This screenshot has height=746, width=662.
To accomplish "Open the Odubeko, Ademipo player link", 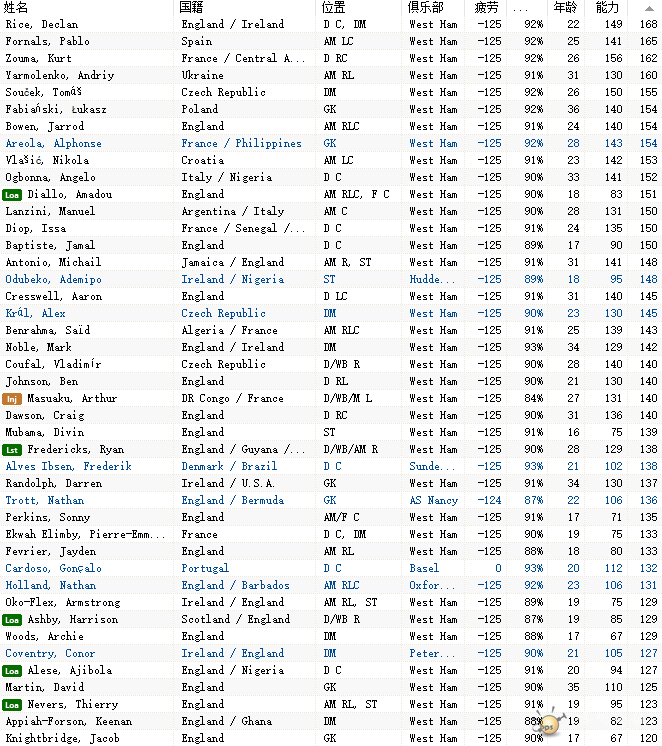I will pos(53,280).
